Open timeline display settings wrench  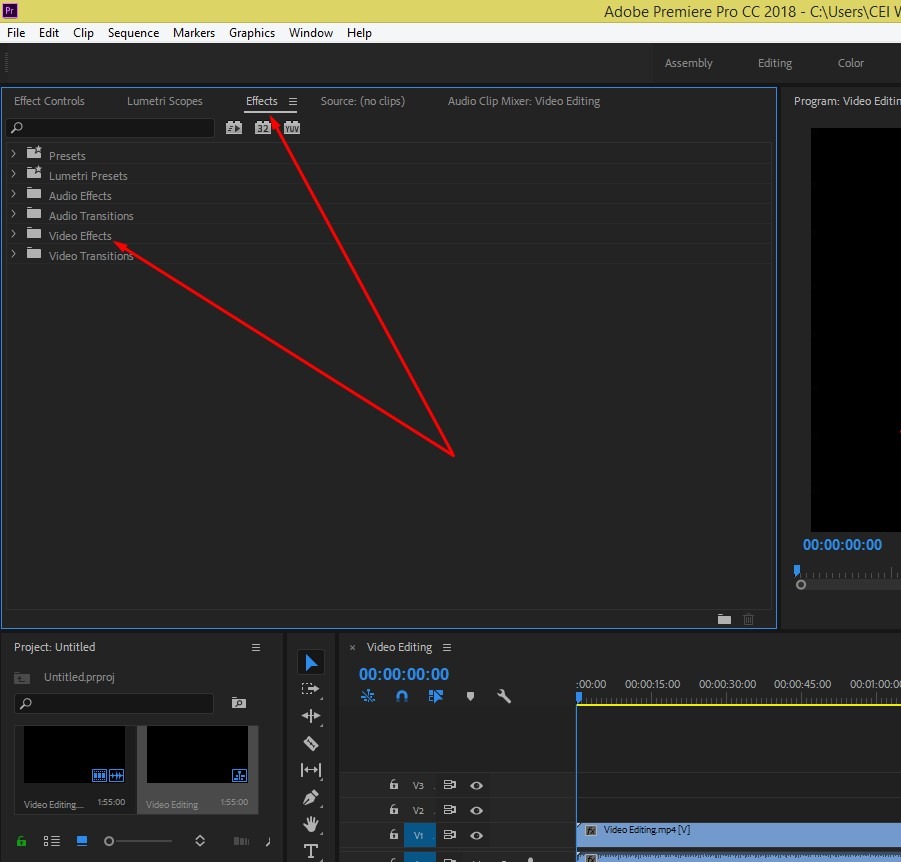click(x=504, y=696)
